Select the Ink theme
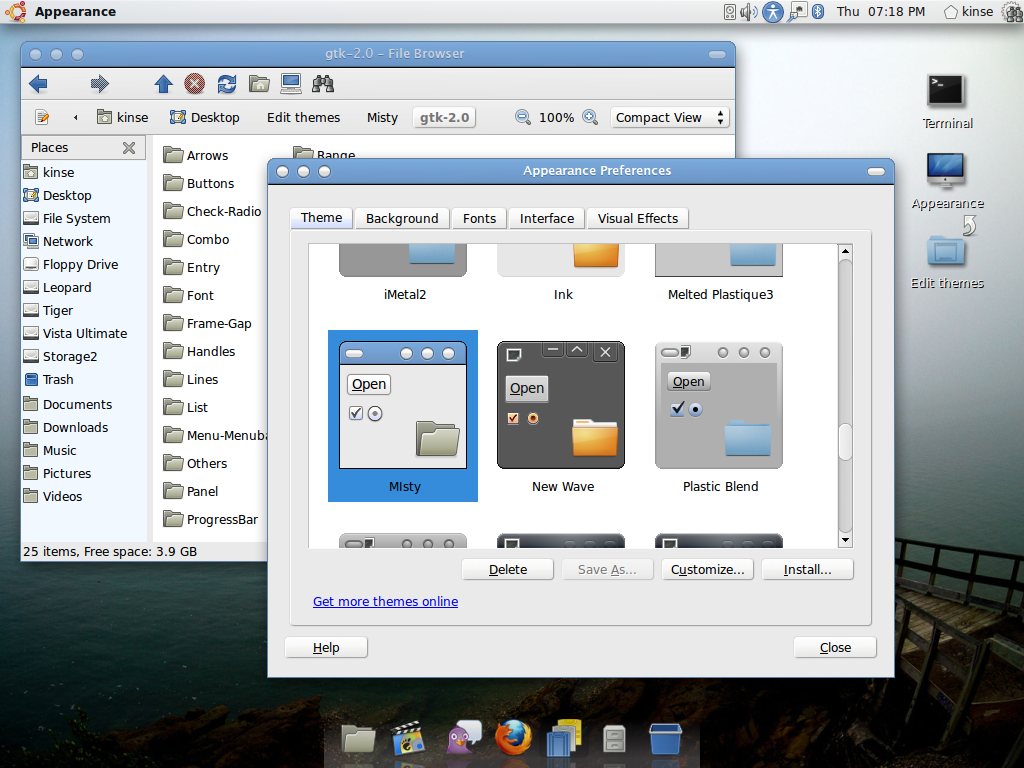Image resolution: width=1024 pixels, height=768 pixels. (x=562, y=274)
